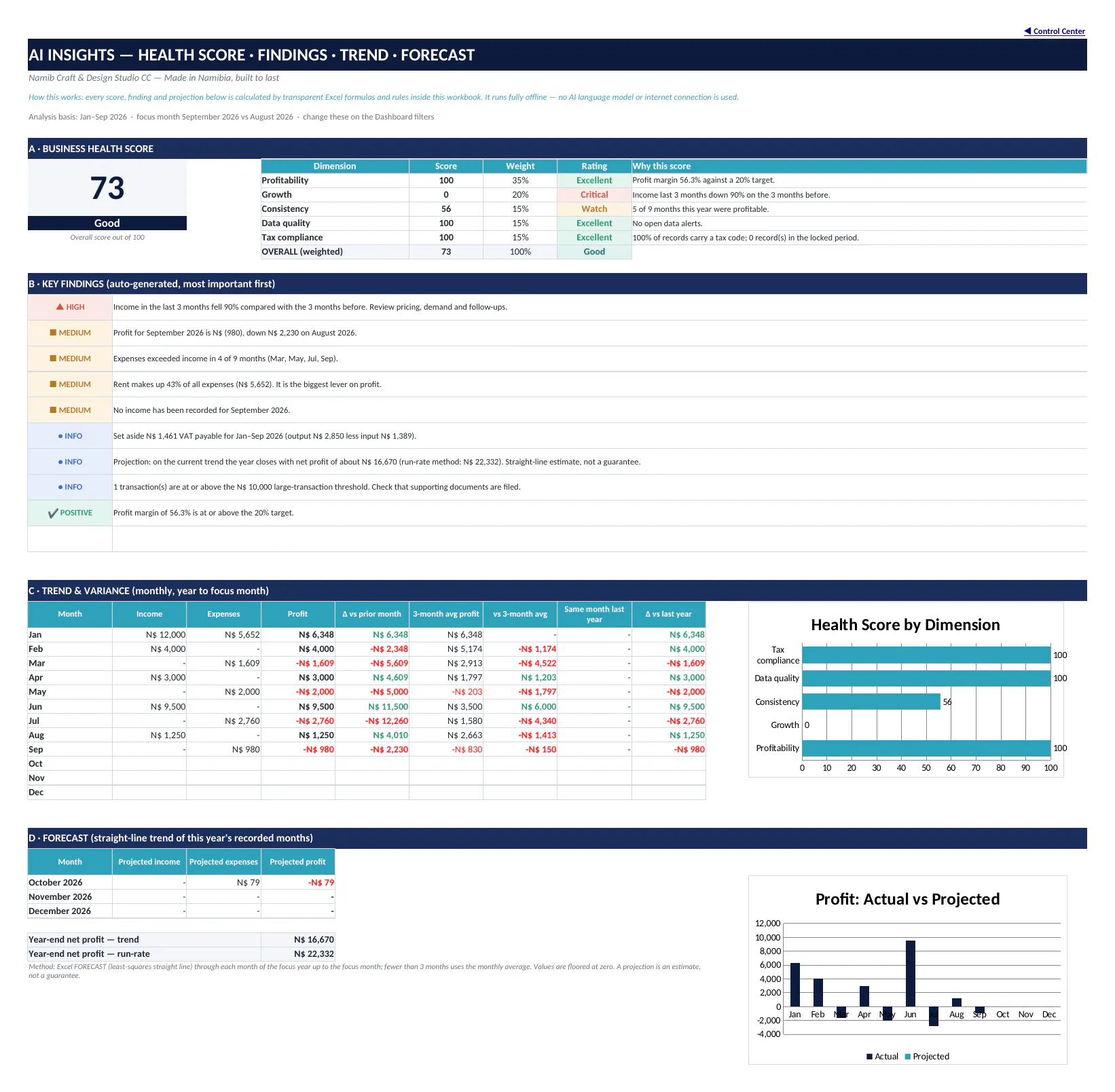This screenshot has height=1092, width=1115.
Task: Select the Watch rating cell for Consistency
Action: click(594, 209)
